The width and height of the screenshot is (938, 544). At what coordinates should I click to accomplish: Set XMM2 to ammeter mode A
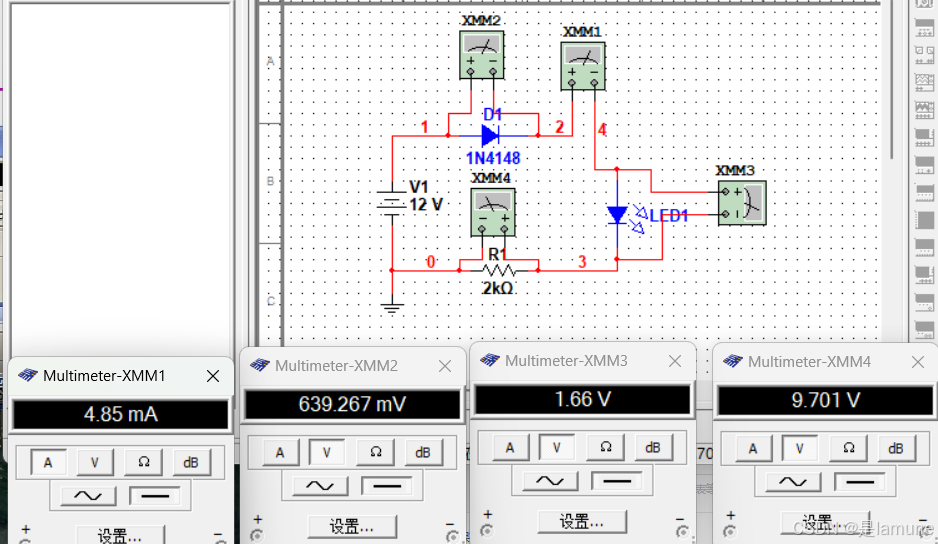(280, 452)
